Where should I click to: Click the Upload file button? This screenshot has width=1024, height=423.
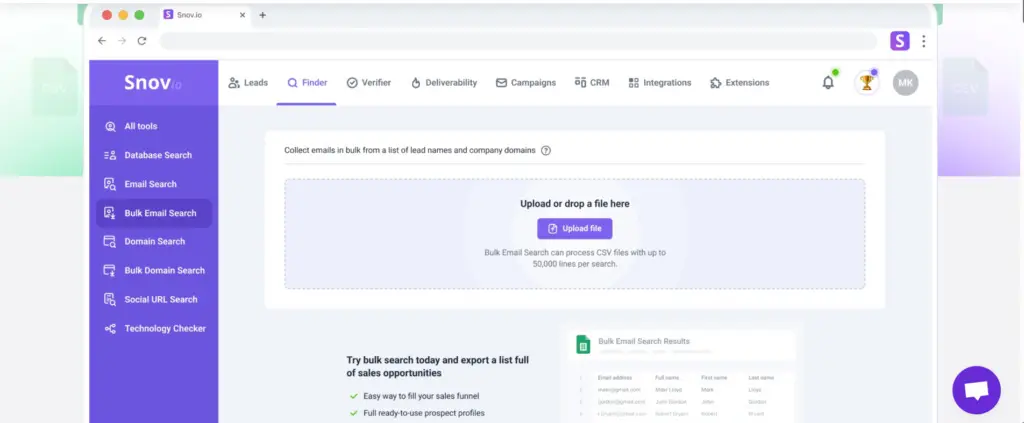pos(575,228)
